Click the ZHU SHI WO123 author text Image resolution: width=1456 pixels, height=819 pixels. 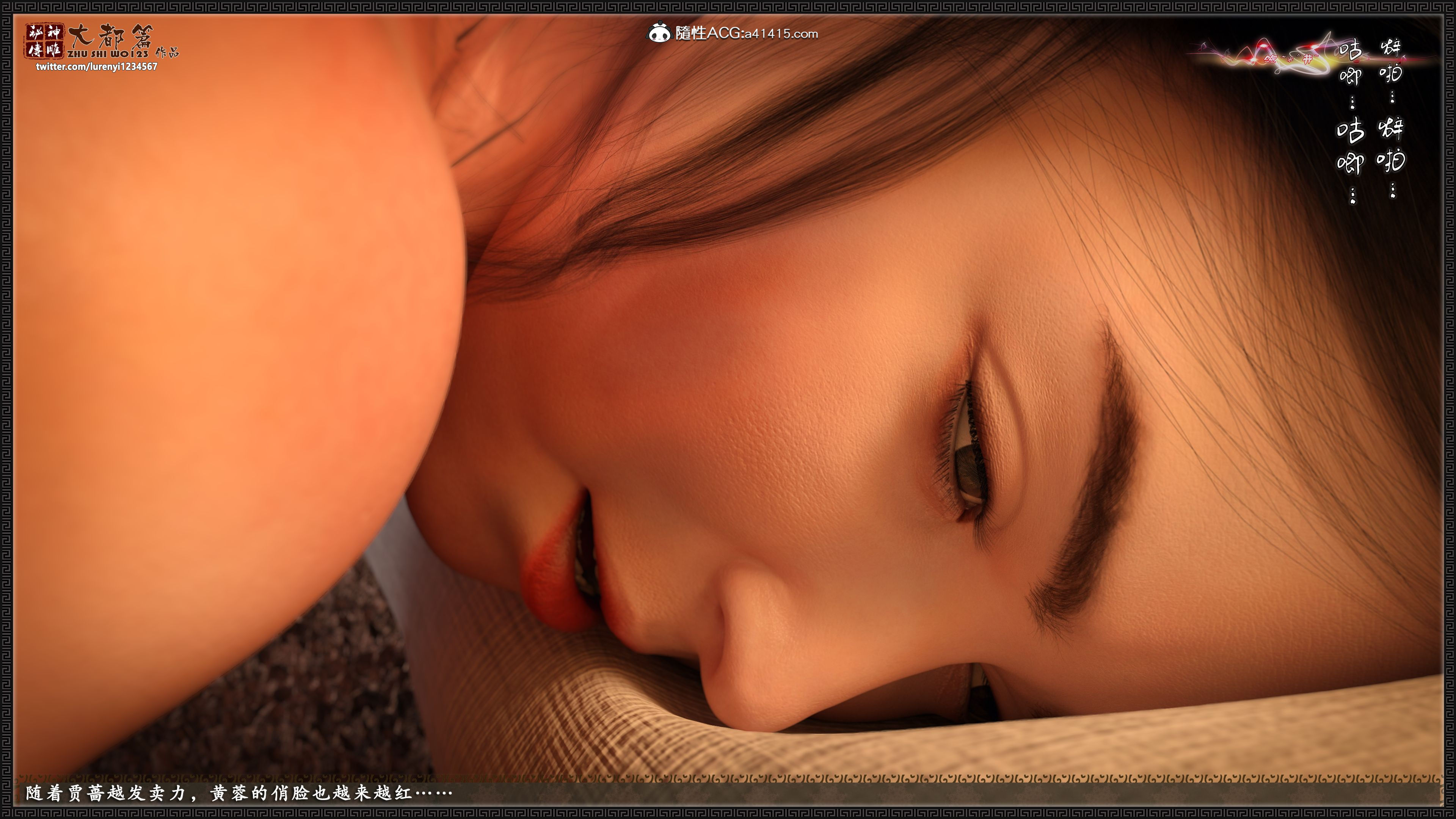click(x=107, y=54)
